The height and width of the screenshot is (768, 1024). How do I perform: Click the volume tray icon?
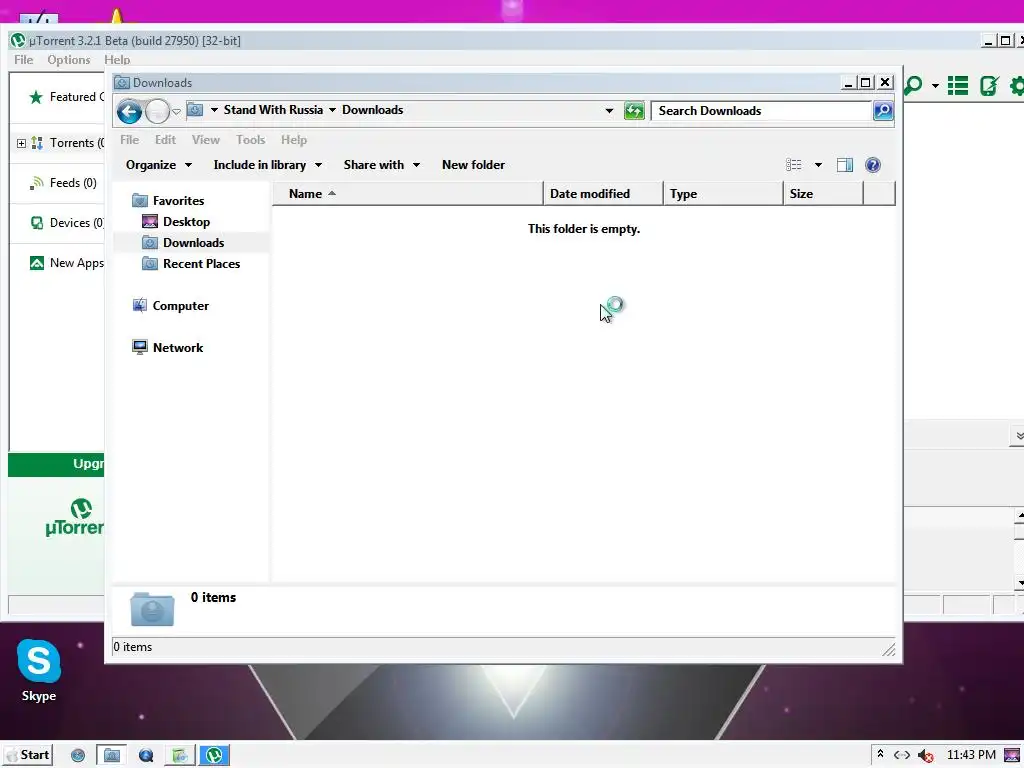(925, 756)
